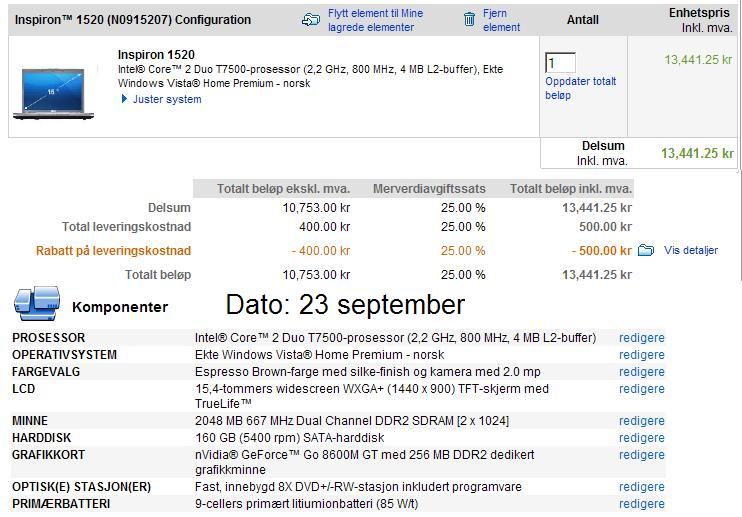This screenshot has height=517, width=742.
Task: Expand Juster system disclosure arrow
Action: (124, 99)
